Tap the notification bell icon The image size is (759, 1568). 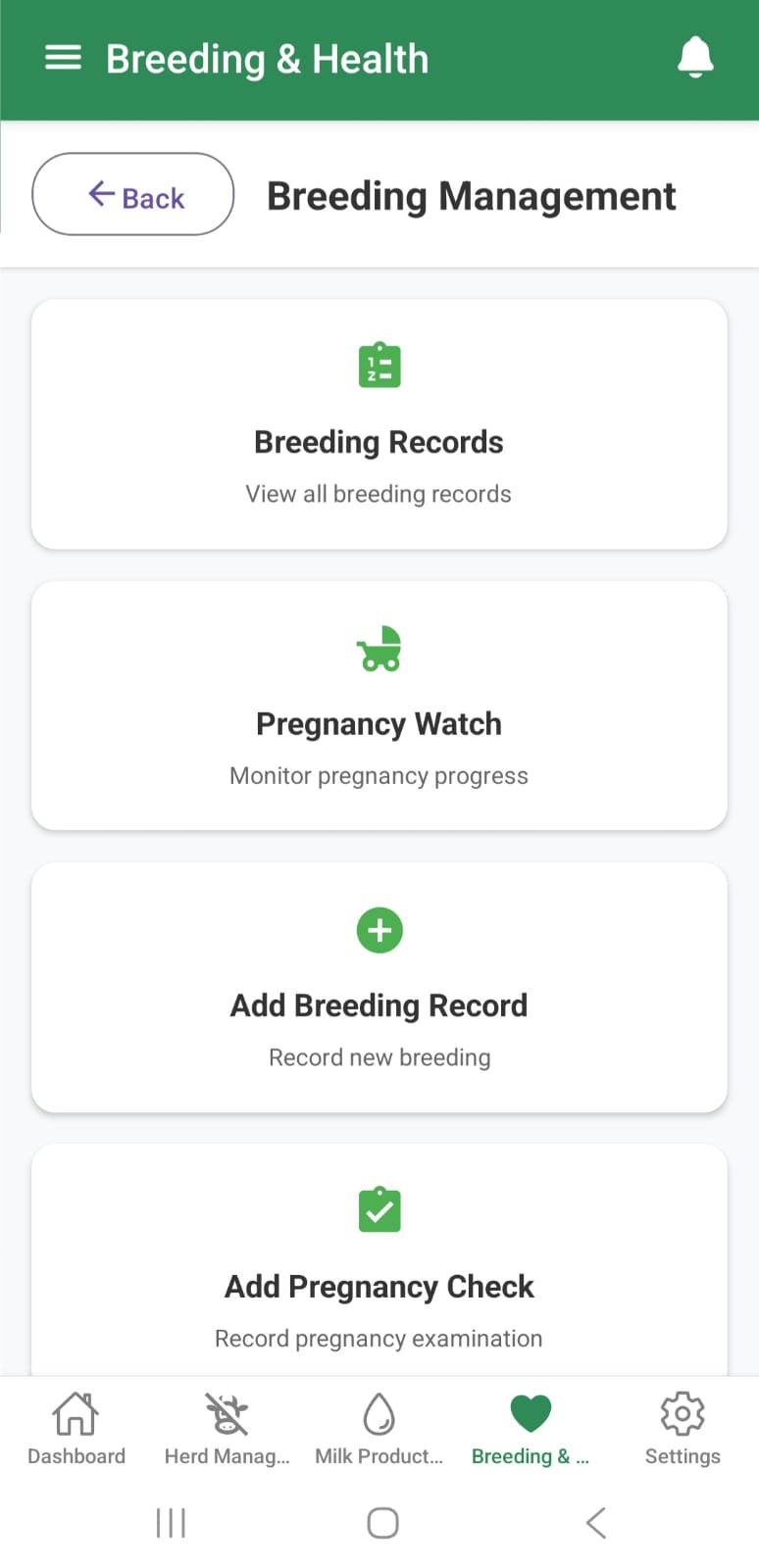[695, 57]
